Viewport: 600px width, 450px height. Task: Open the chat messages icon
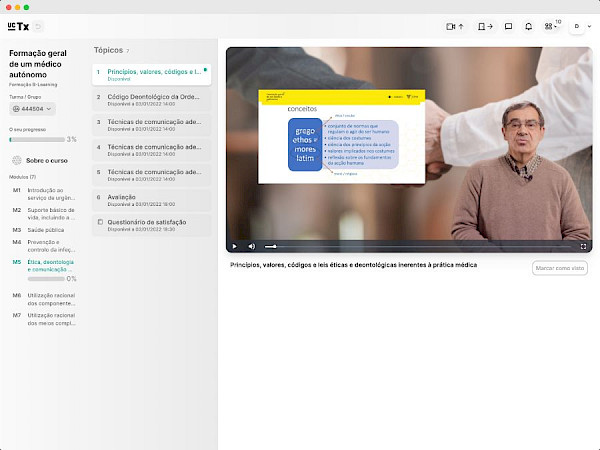tap(508, 26)
